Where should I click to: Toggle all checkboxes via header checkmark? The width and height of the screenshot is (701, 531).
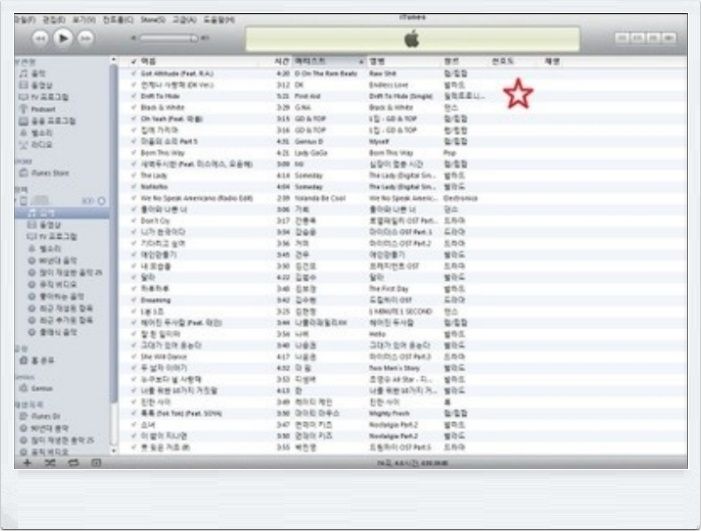pos(133,62)
